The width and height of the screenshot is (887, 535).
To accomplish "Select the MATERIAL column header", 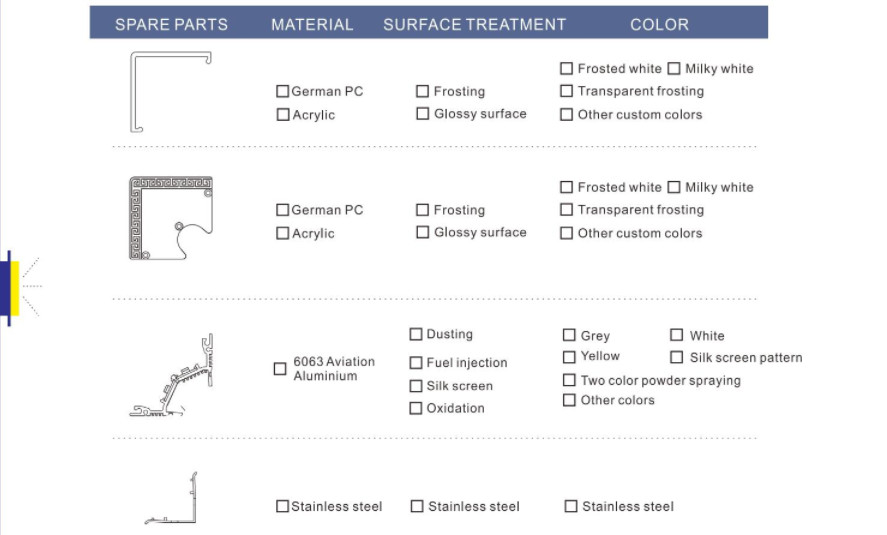I will (312, 24).
